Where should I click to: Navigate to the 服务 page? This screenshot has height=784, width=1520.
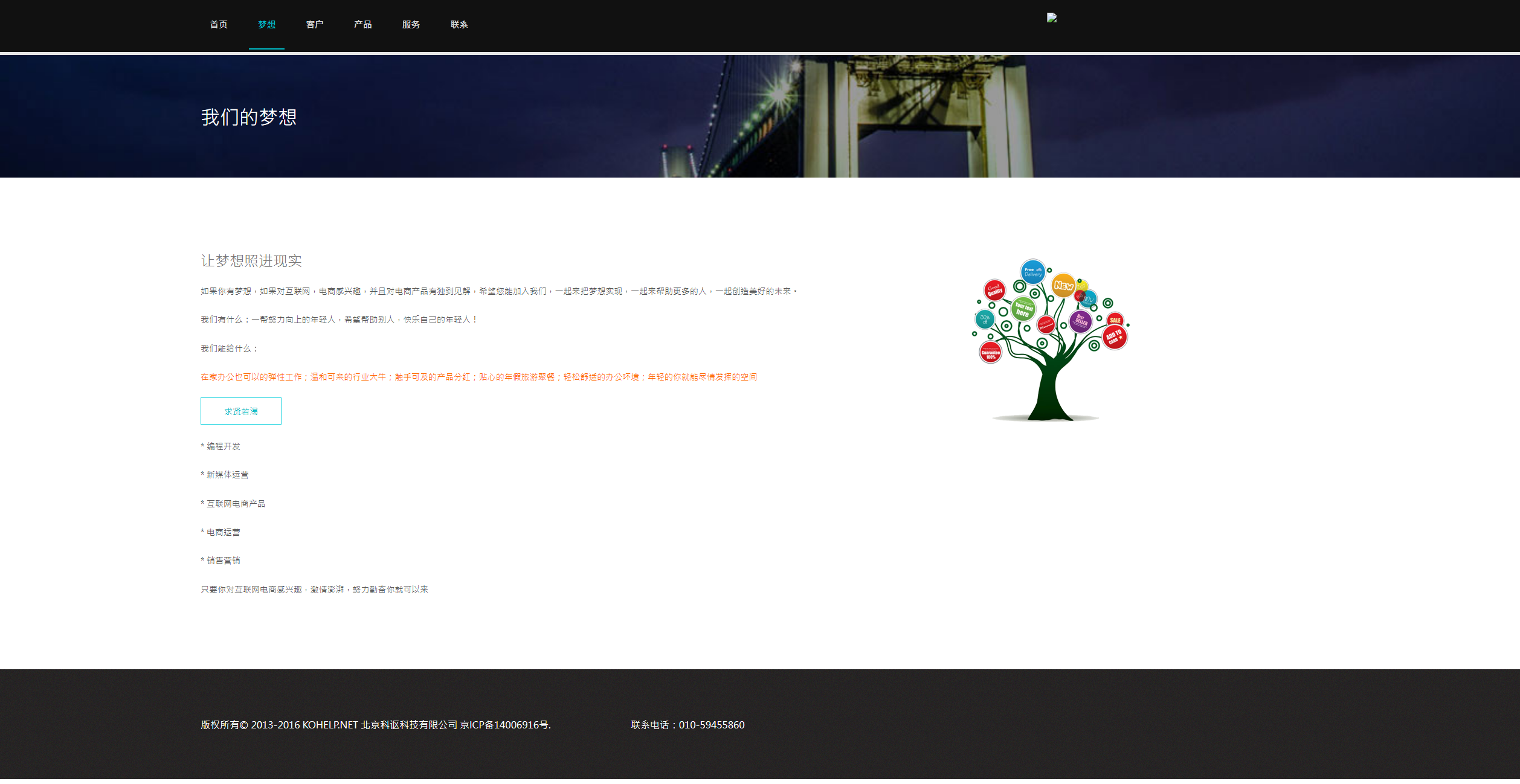tap(411, 25)
